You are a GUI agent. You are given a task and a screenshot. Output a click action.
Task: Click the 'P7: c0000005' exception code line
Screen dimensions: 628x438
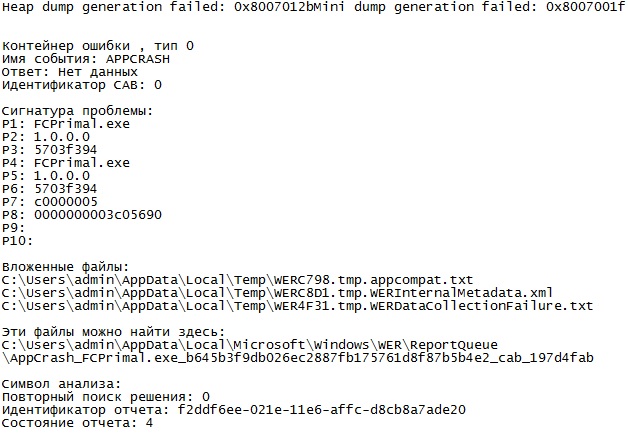[x=50, y=201]
